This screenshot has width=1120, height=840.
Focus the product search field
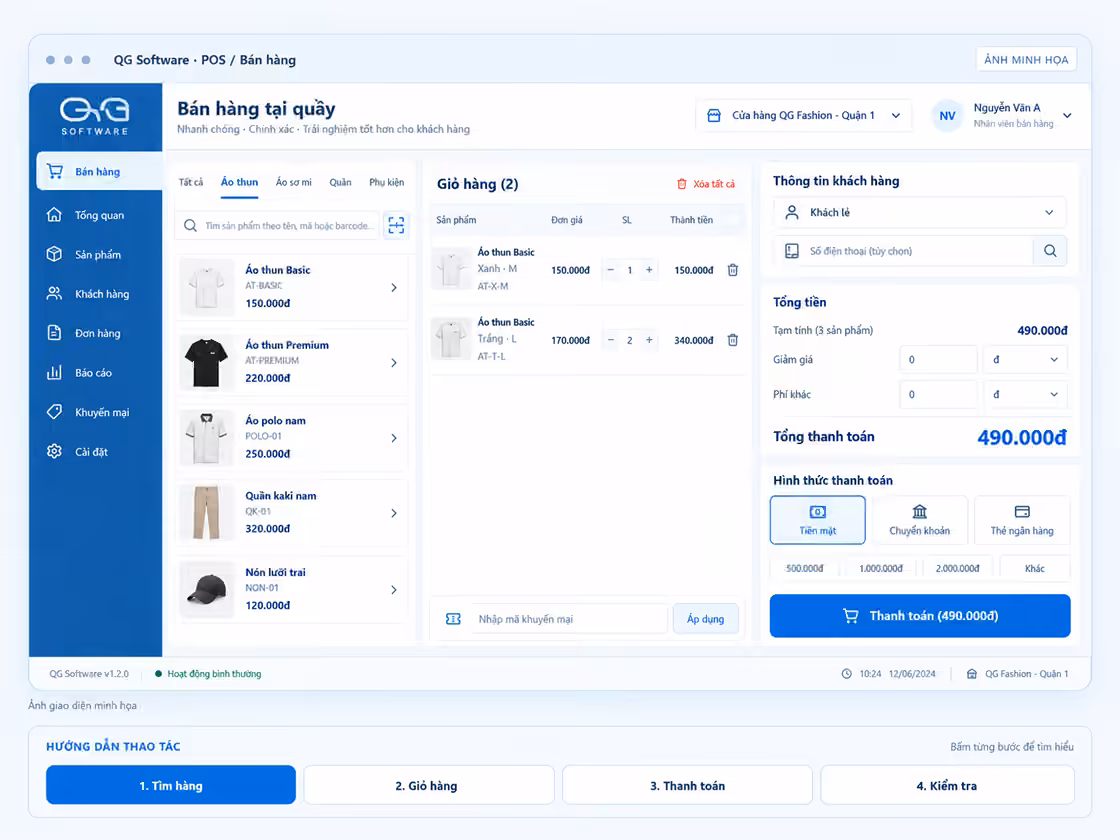277,226
